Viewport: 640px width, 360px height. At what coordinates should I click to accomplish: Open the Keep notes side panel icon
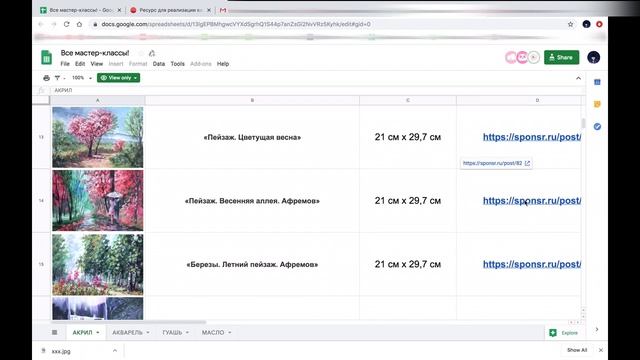[x=597, y=104]
